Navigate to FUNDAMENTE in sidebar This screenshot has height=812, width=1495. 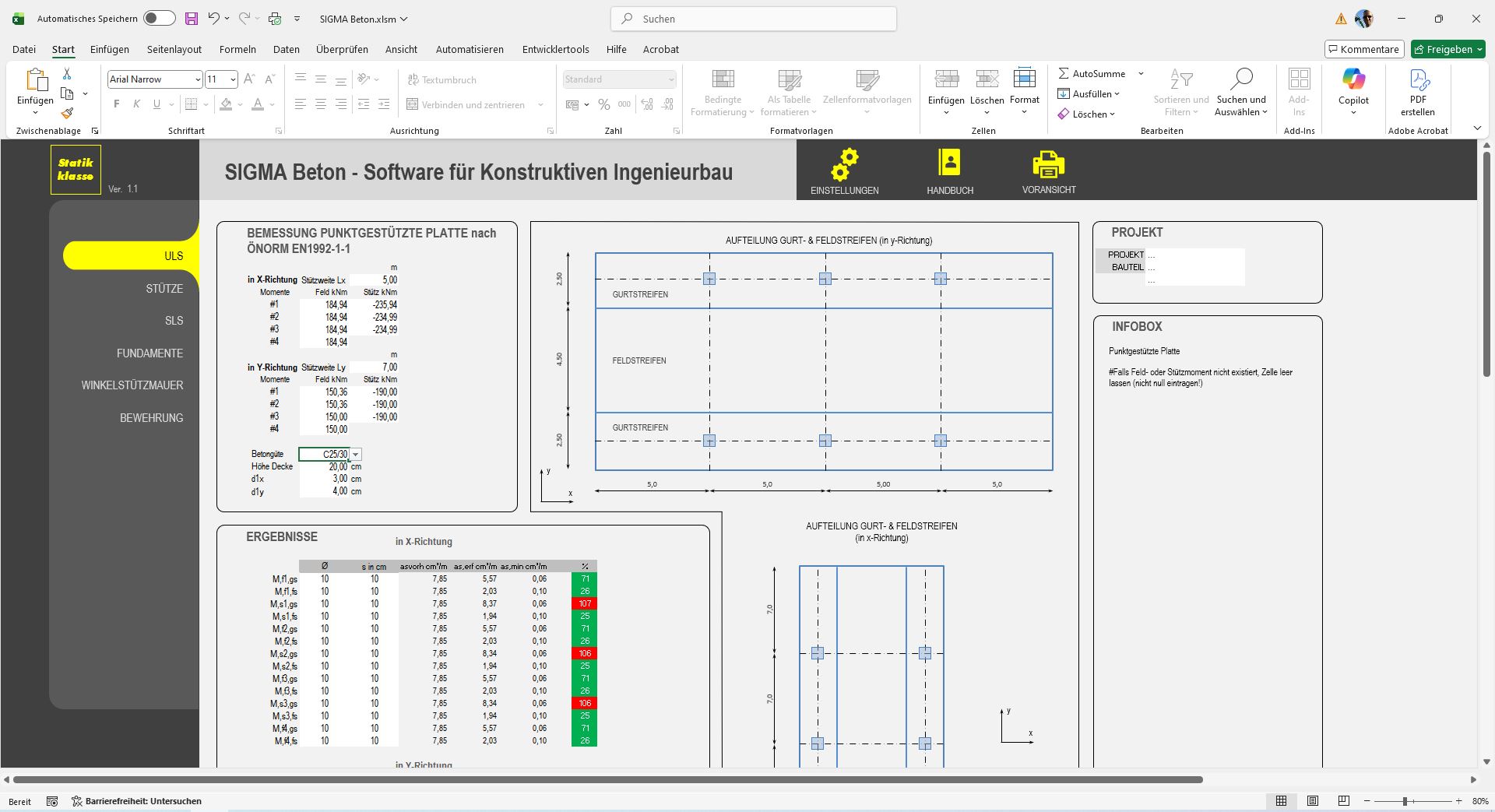149,353
